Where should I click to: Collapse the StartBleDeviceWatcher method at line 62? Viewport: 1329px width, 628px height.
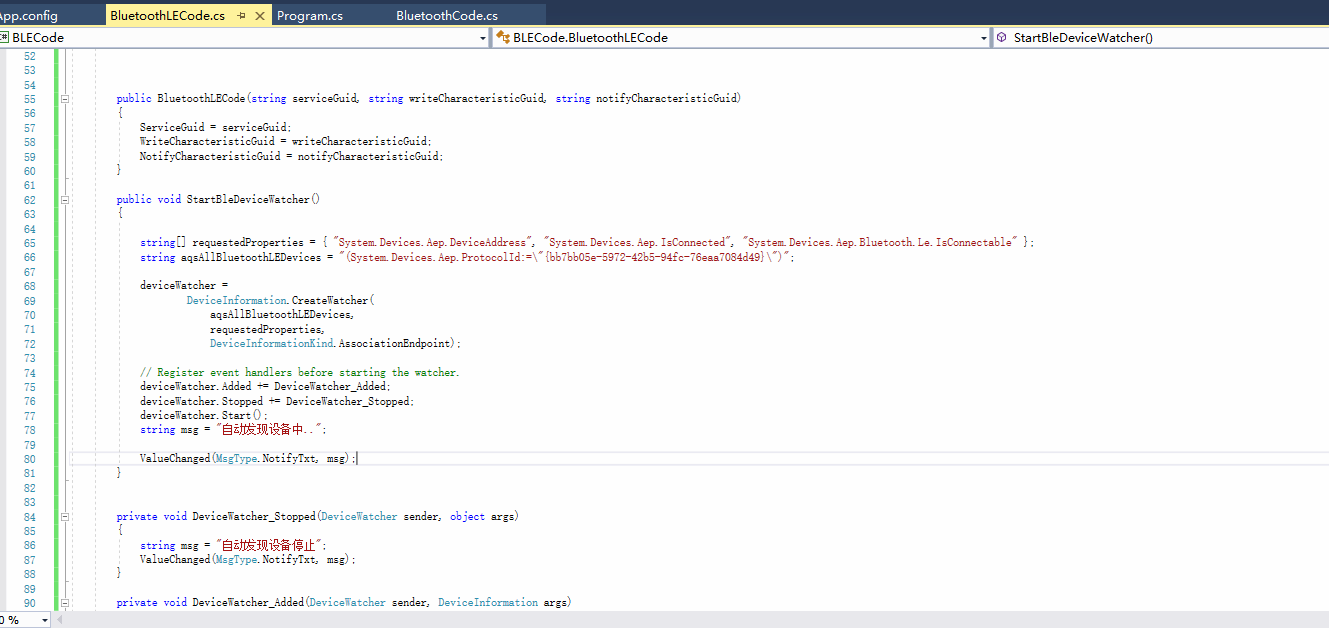(x=64, y=199)
